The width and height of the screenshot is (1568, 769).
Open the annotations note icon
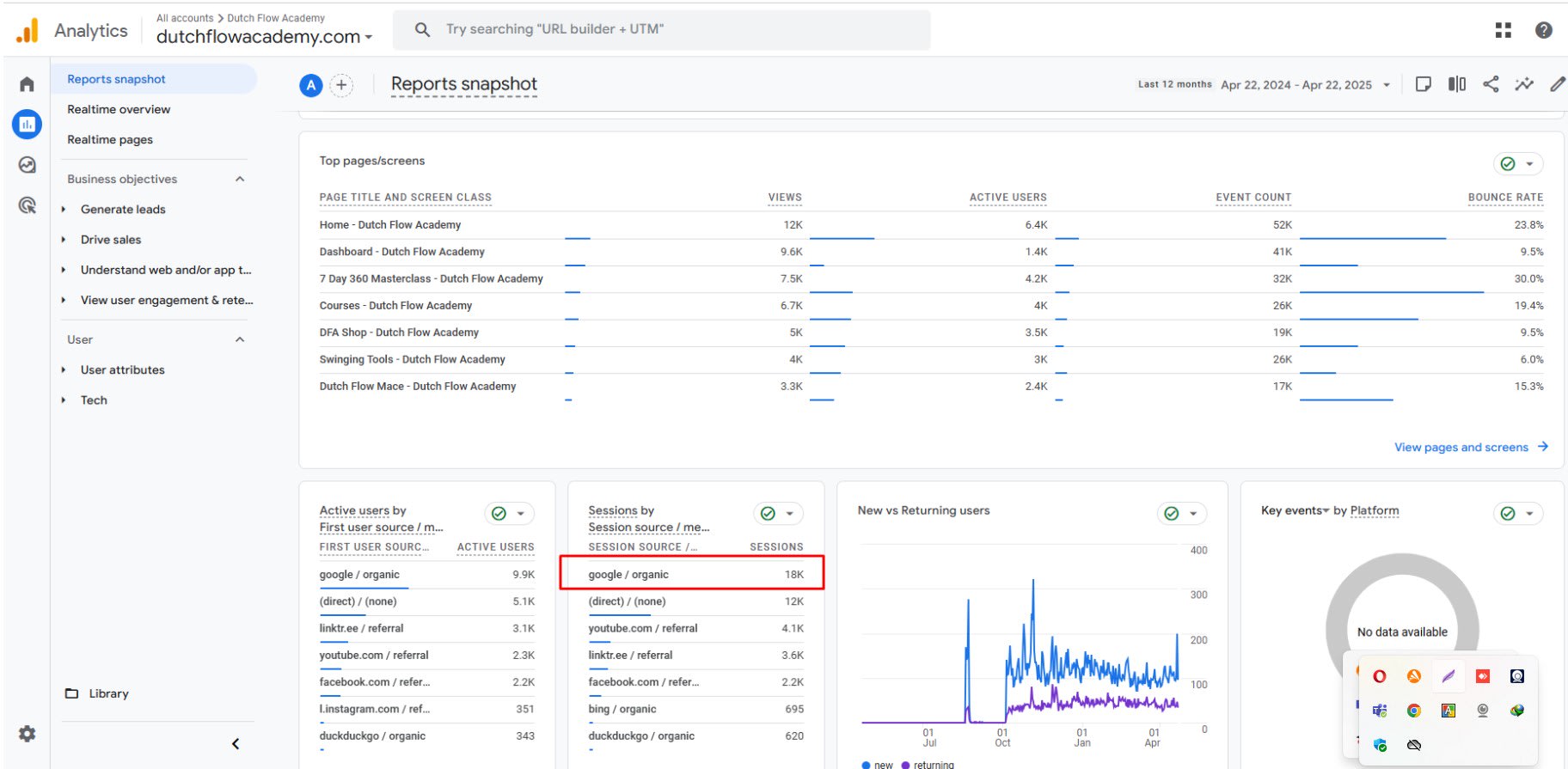(x=1423, y=84)
